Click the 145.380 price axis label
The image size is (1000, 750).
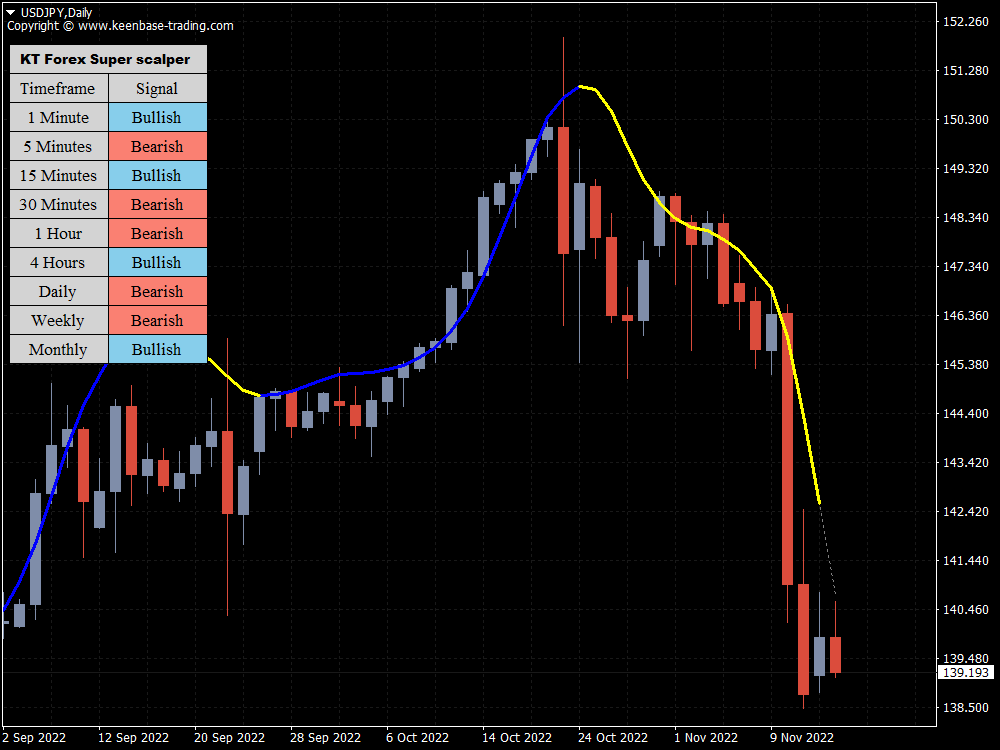pyautogui.click(x=966, y=365)
